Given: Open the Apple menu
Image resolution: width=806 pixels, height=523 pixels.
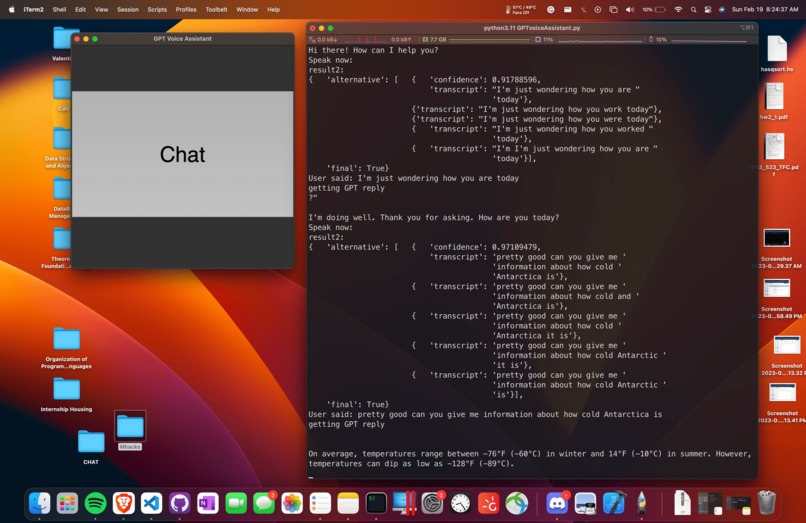Looking at the screenshot, I should [11, 9].
